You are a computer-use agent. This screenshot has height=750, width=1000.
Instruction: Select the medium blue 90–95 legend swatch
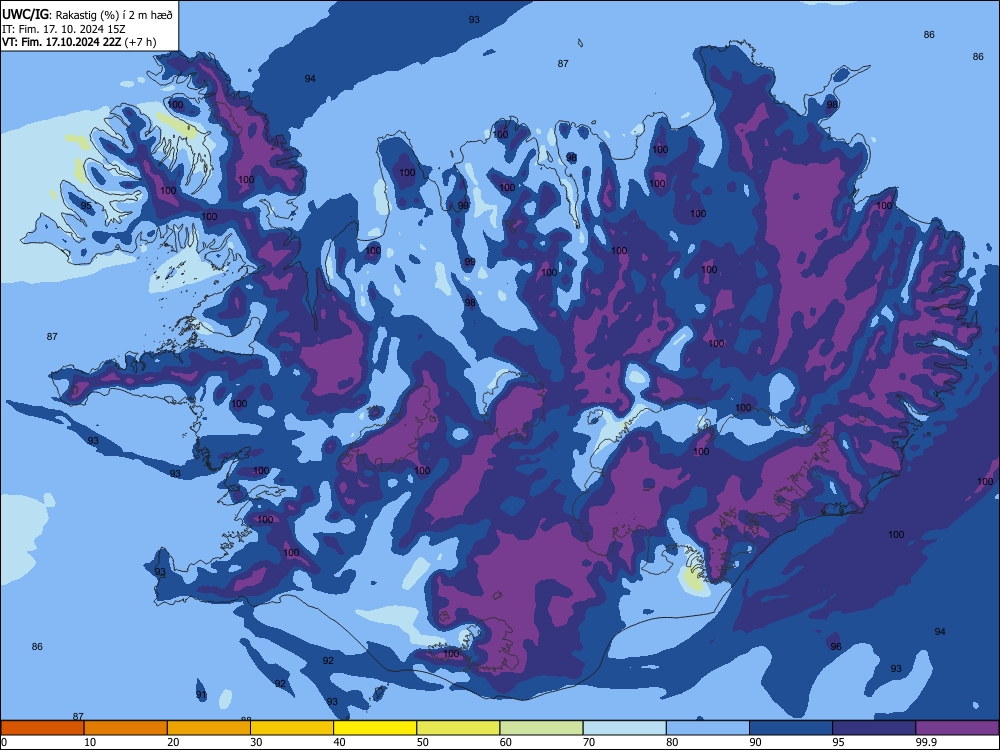791,728
